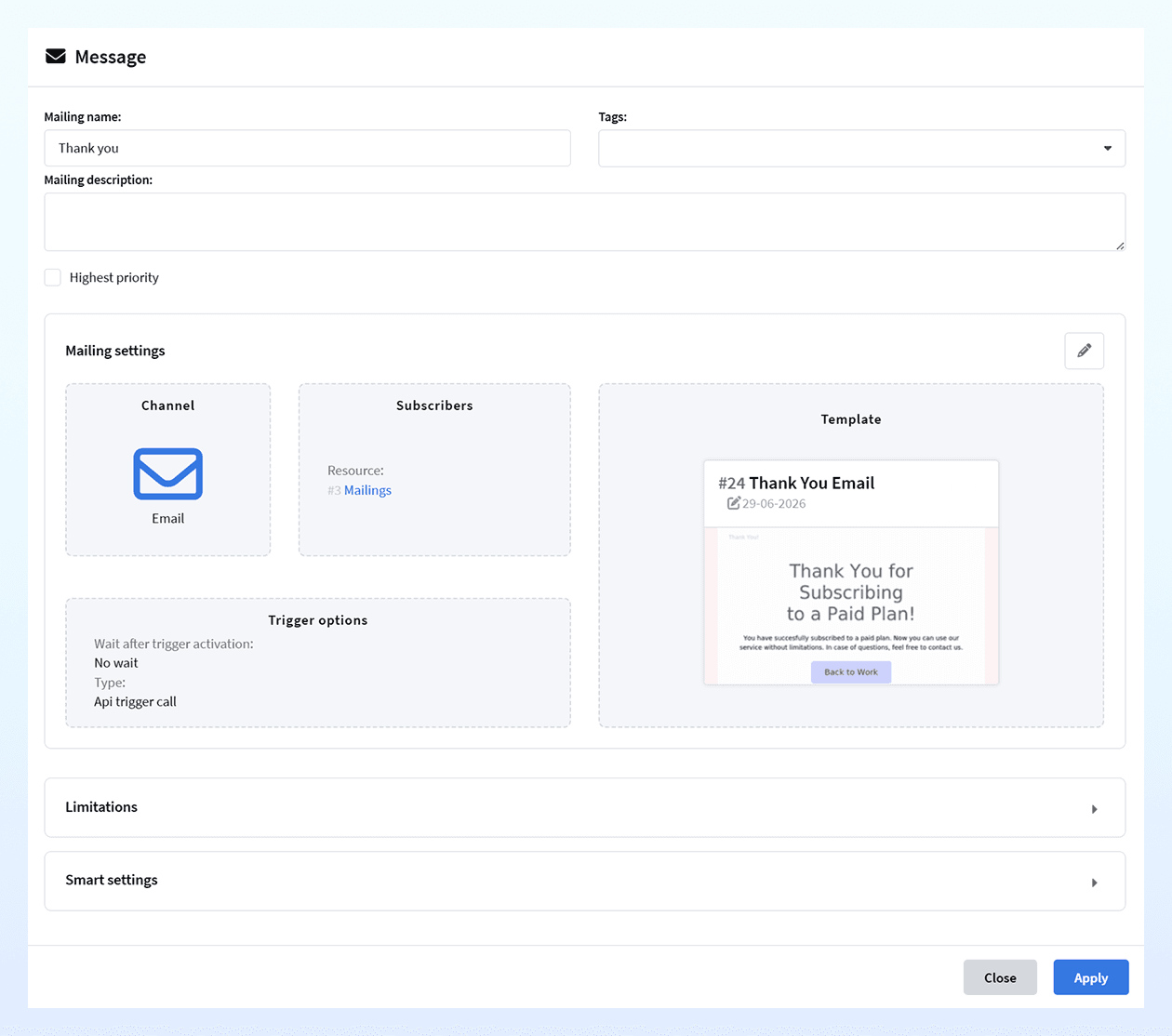The image size is (1172, 1036).
Task: Select the Trigger options panel
Action: [318, 662]
